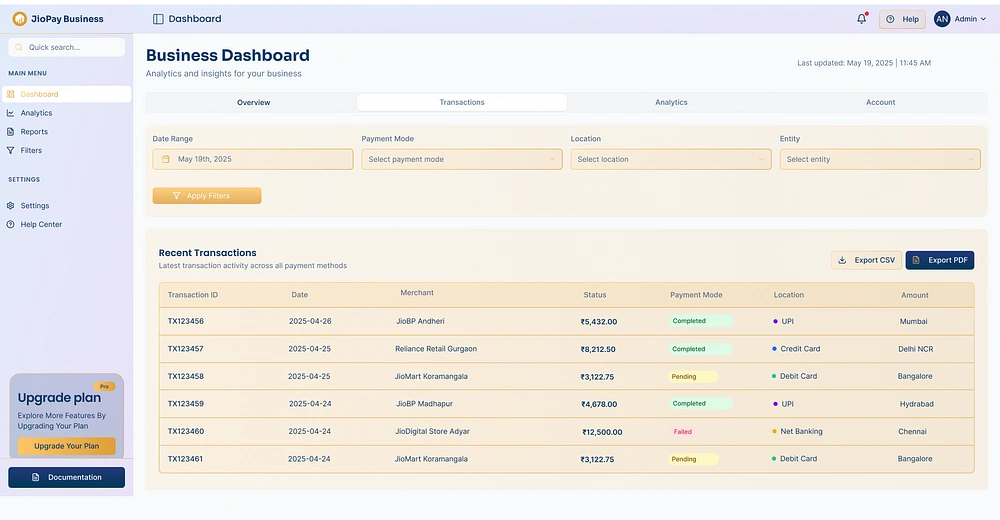Screen dimensions: 1000x520
Task: Click amount ₹5,432.00
Action: click(599, 322)
